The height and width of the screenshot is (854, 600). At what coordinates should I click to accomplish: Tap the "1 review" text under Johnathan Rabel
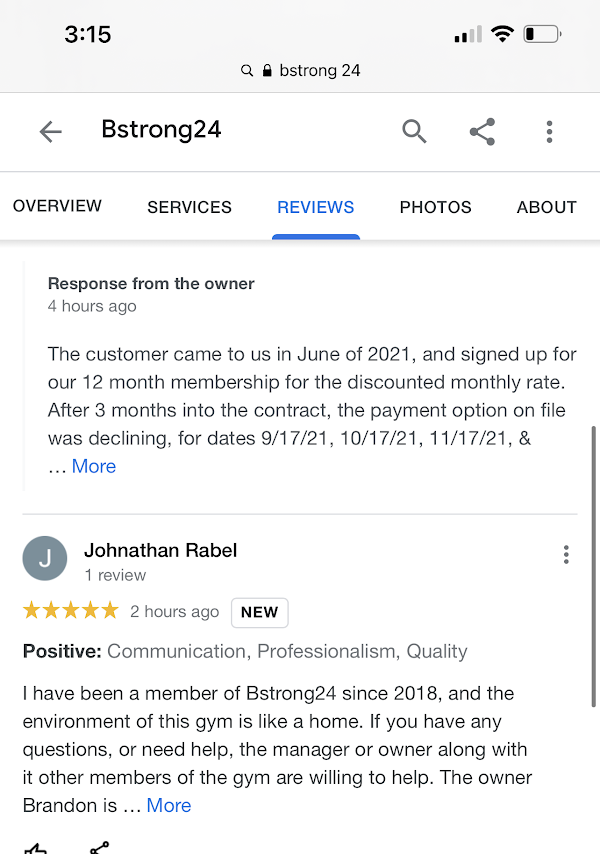115,575
